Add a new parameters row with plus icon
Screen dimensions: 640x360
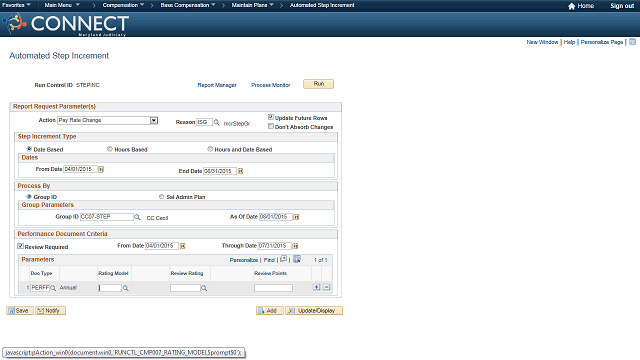pyautogui.click(x=317, y=287)
